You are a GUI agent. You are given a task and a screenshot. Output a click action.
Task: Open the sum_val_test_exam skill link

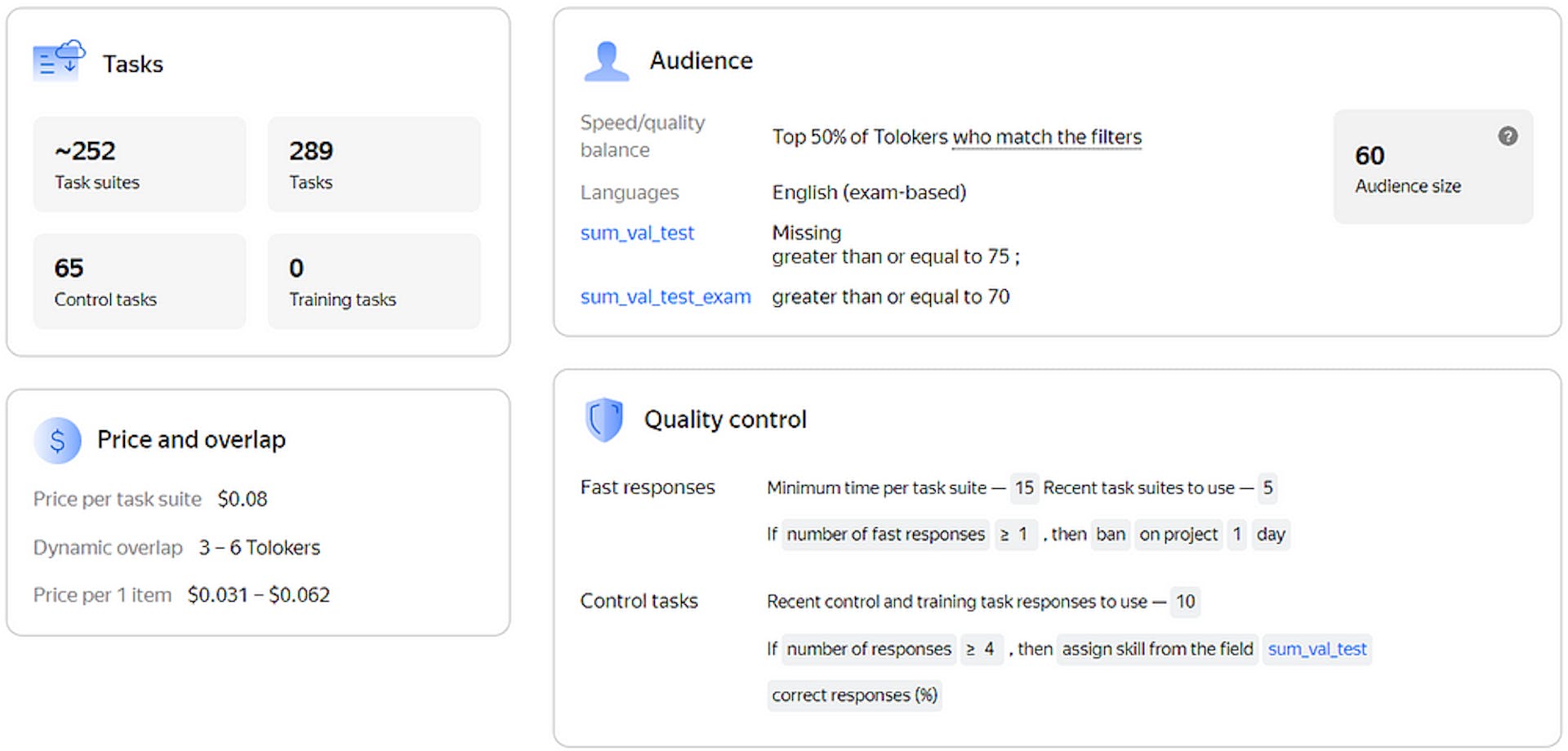pyautogui.click(x=665, y=297)
